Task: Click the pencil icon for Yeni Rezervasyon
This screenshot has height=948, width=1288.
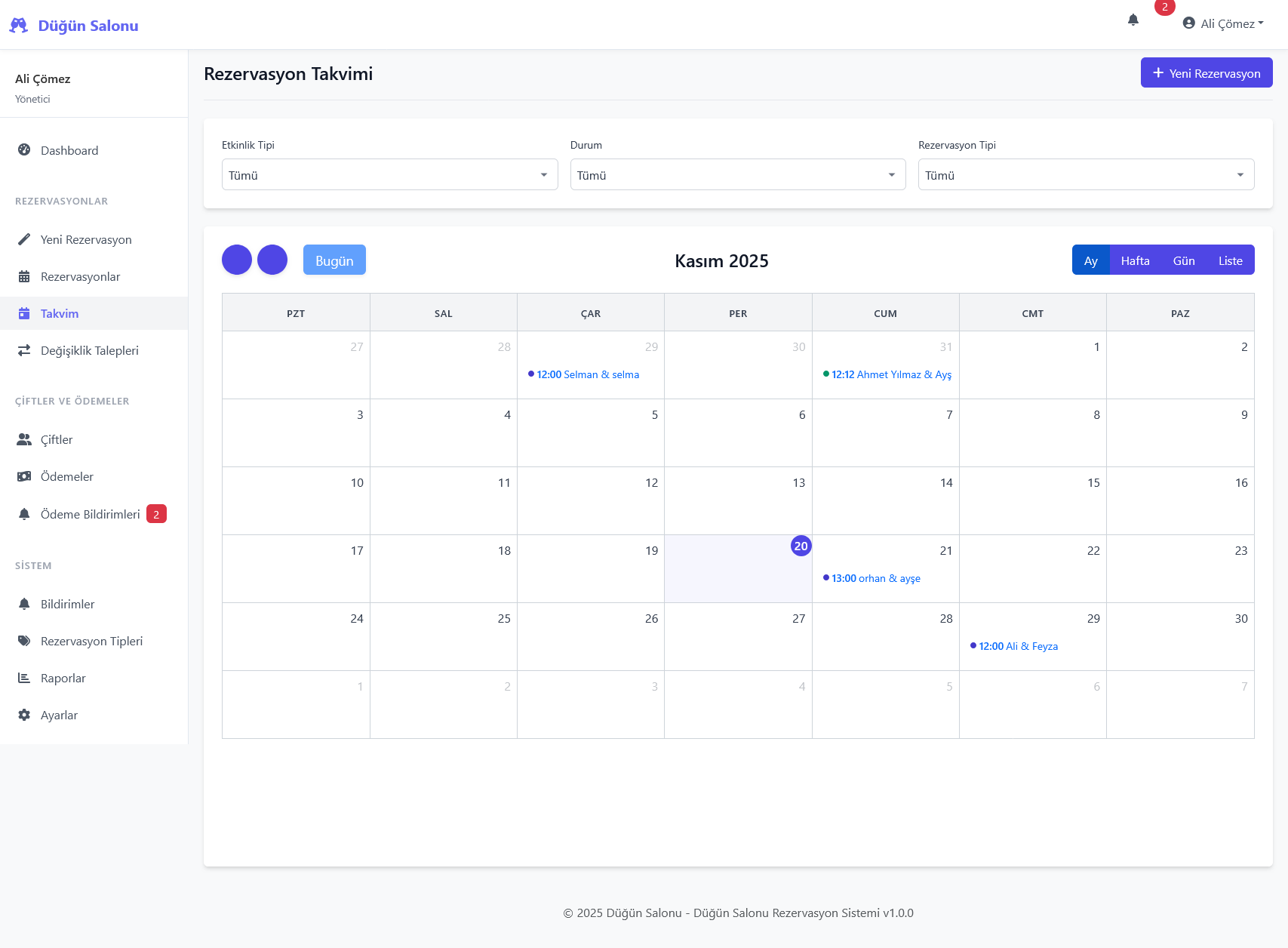Action: [x=24, y=239]
